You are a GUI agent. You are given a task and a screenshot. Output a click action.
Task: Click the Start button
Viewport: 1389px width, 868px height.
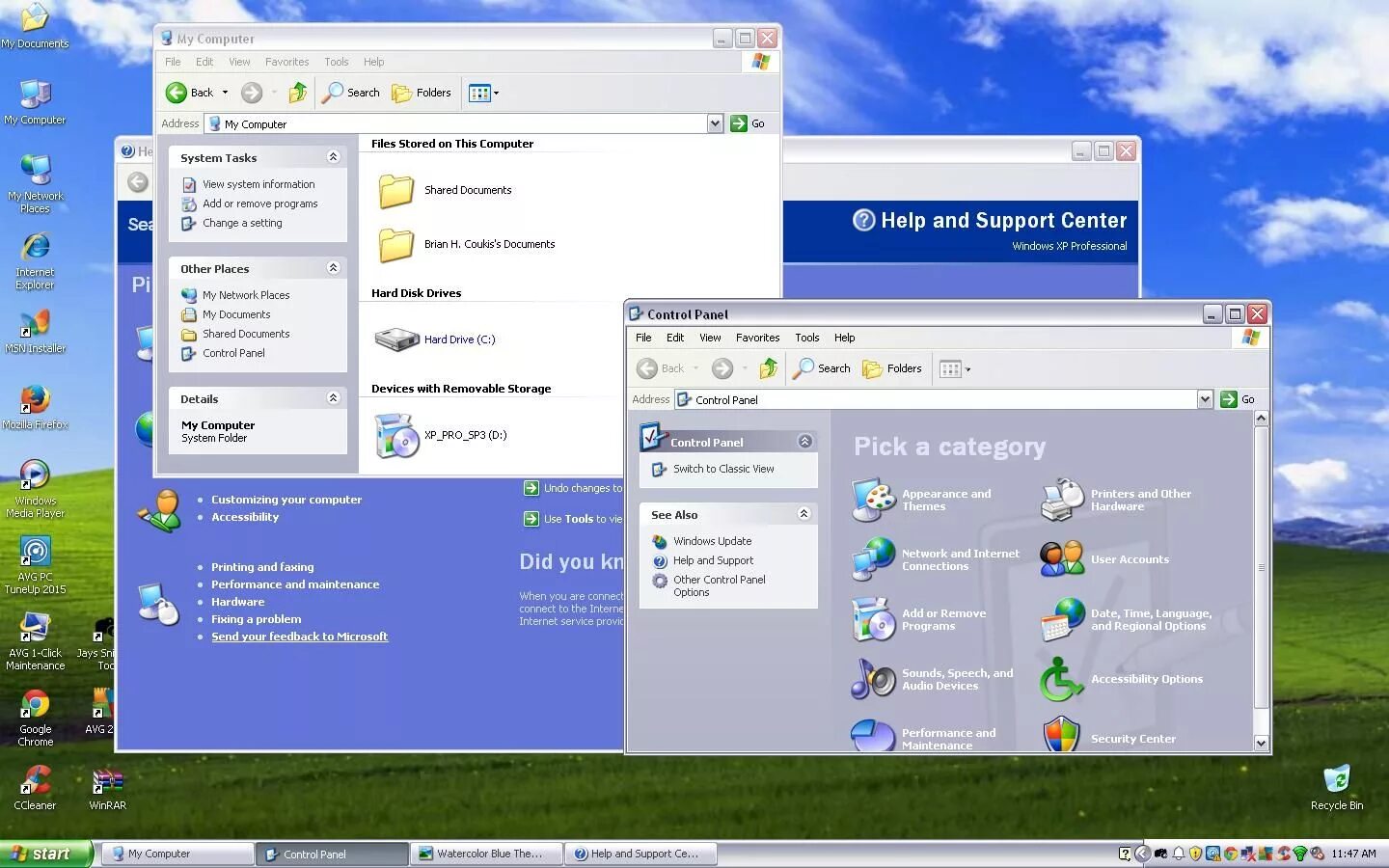(46, 854)
